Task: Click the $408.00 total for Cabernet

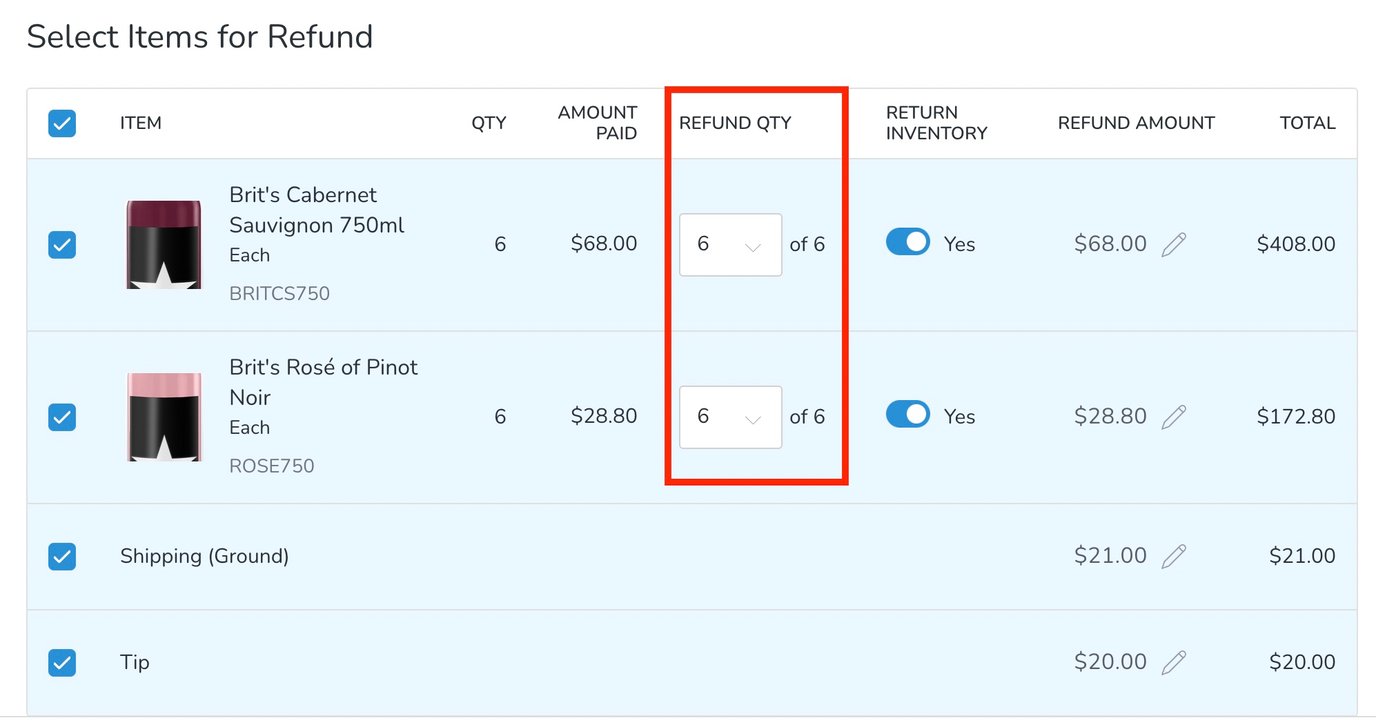Action: click(x=1296, y=244)
